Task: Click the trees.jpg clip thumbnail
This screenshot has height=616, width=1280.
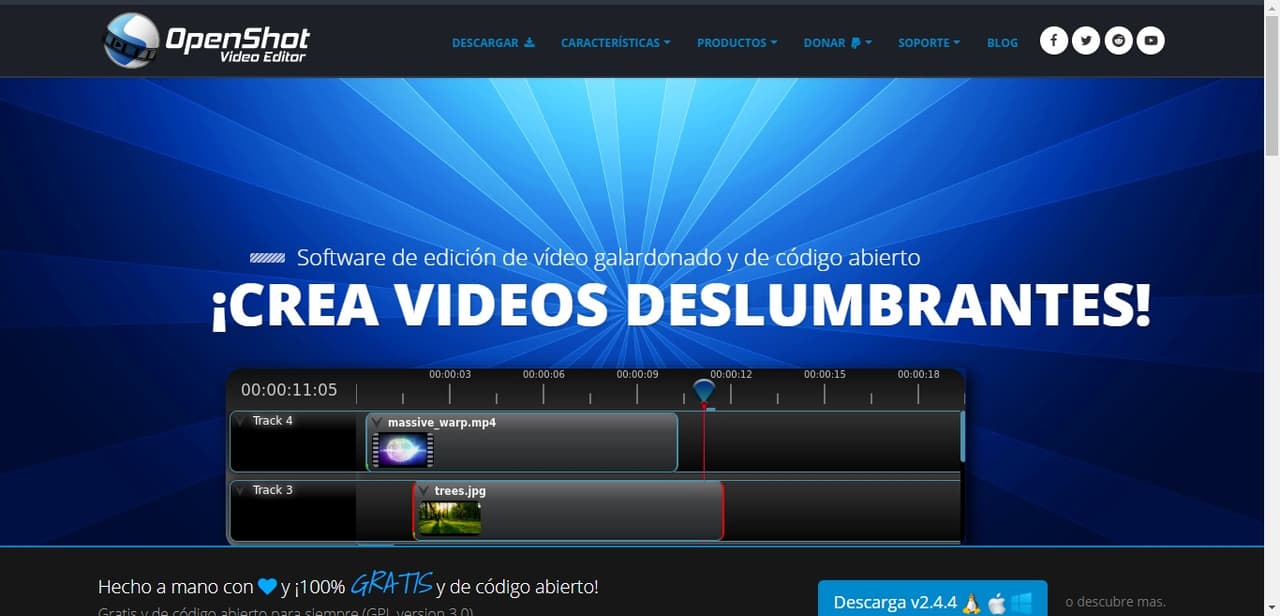Action: point(449,518)
